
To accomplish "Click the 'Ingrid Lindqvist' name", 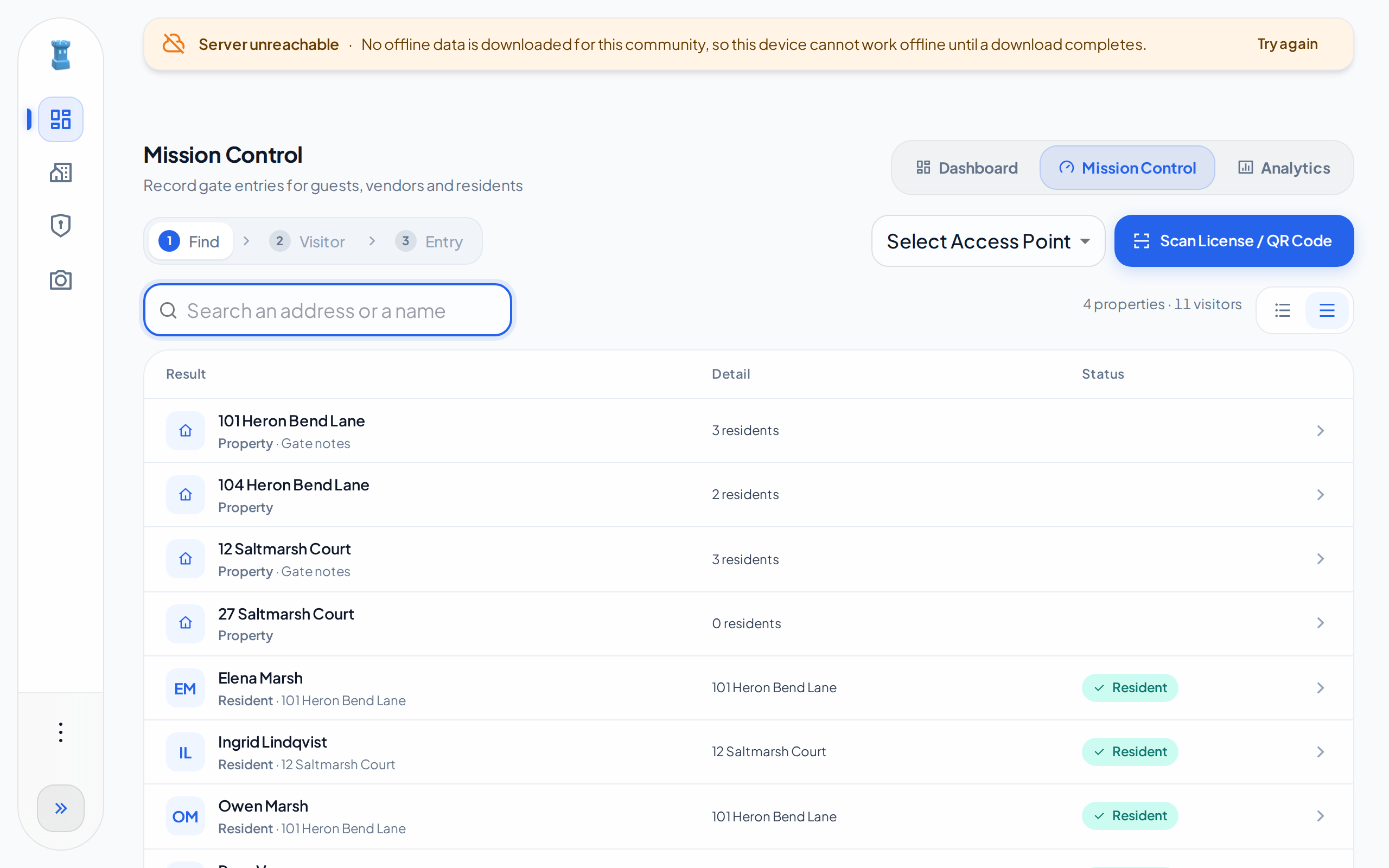I will point(272,742).
